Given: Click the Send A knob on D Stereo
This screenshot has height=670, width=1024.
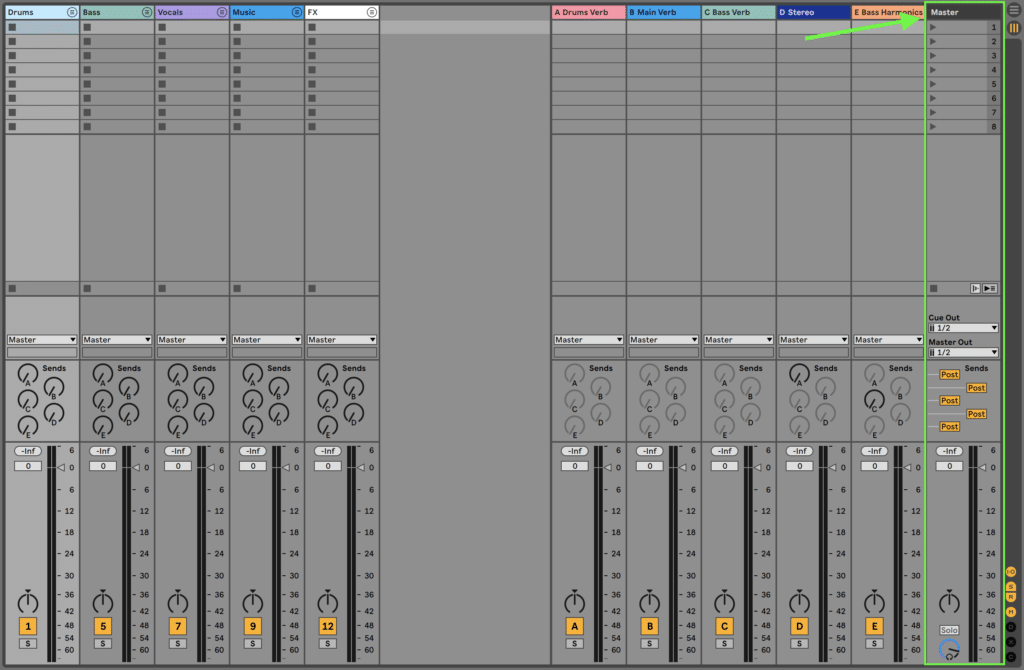Looking at the screenshot, I should (x=799, y=374).
